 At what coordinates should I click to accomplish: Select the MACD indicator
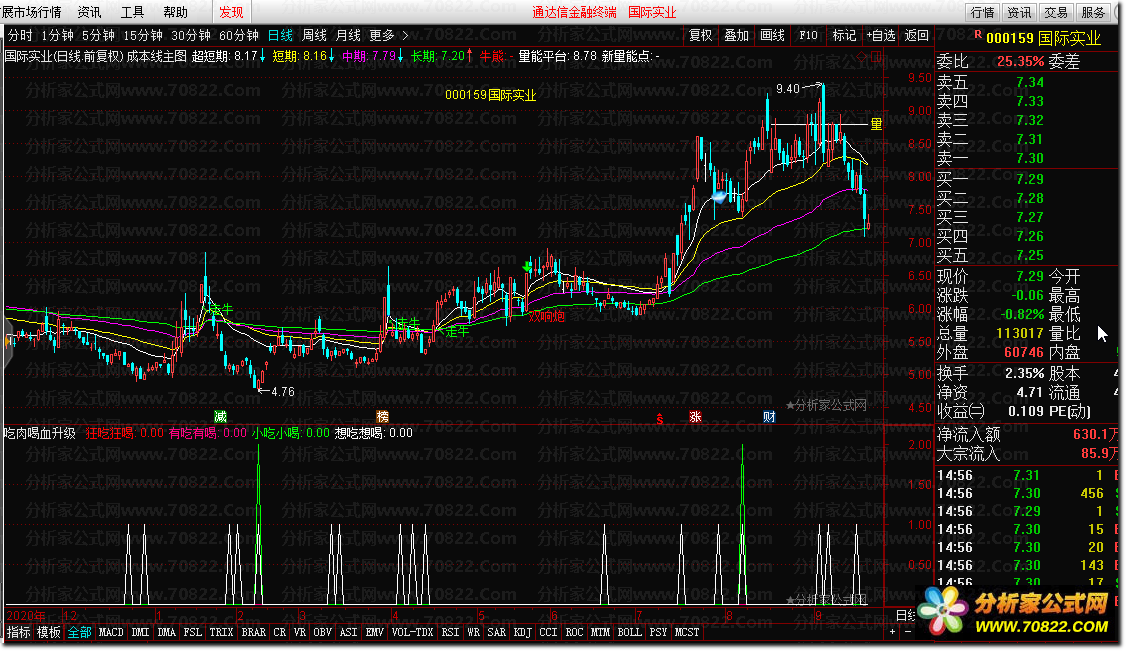pos(111,632)
